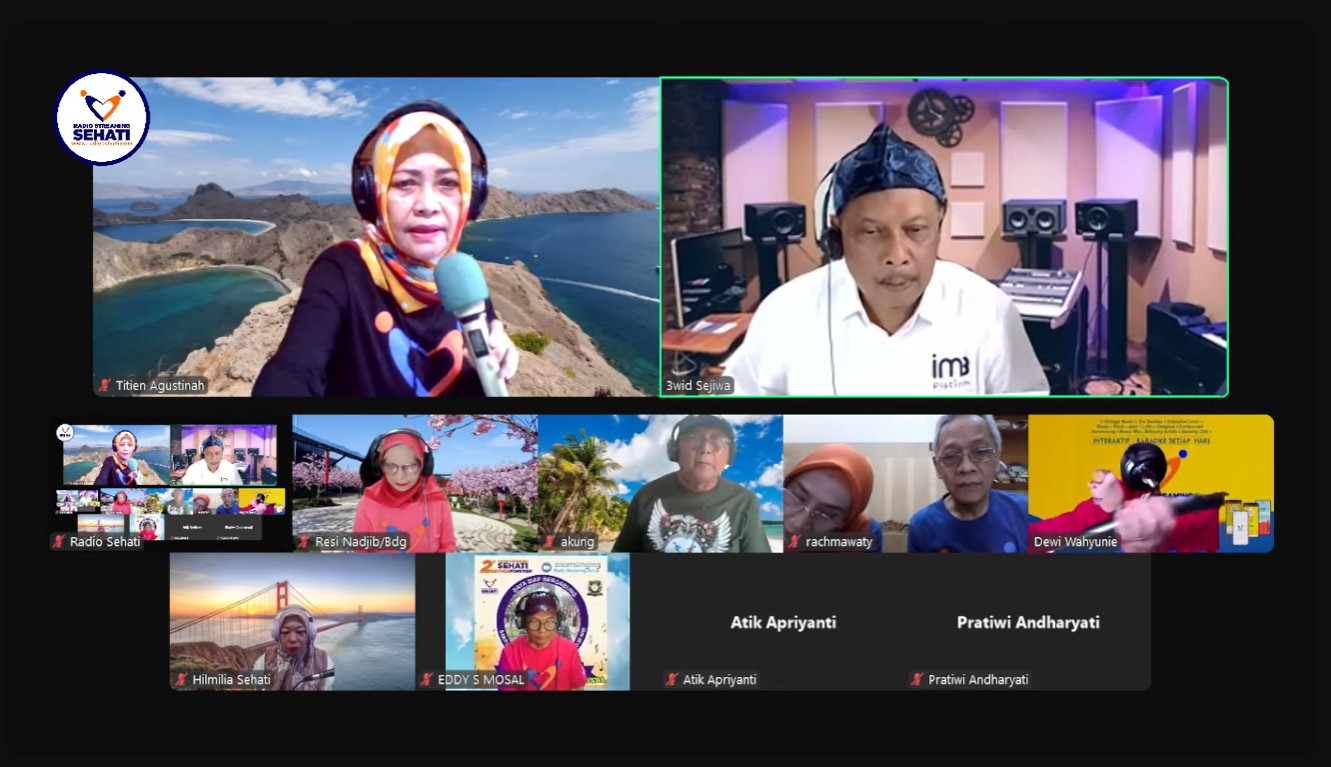Click muted mic icon beside akung
Viewport: 1331px width, 767px height.
point(550,542)
